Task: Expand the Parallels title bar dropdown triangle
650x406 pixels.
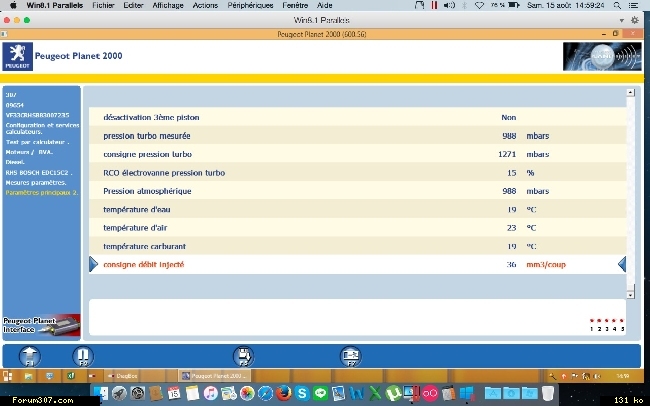Action: tap(621, 20)
